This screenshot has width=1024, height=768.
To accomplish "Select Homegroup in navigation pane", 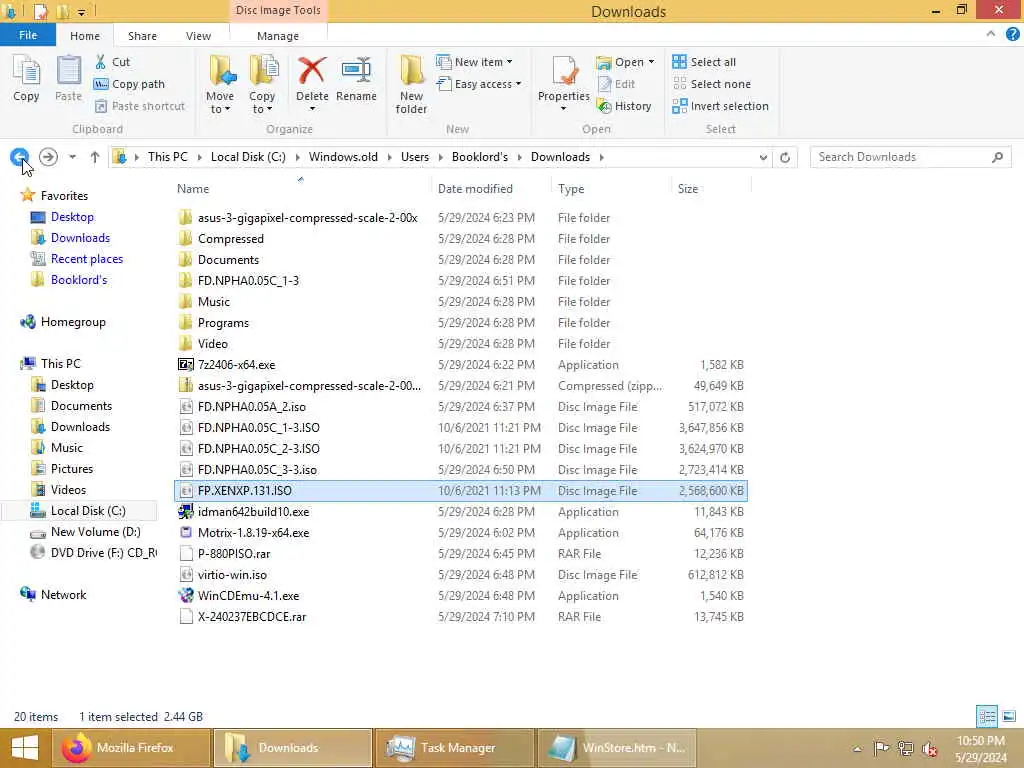I will (x=73, y=322).
